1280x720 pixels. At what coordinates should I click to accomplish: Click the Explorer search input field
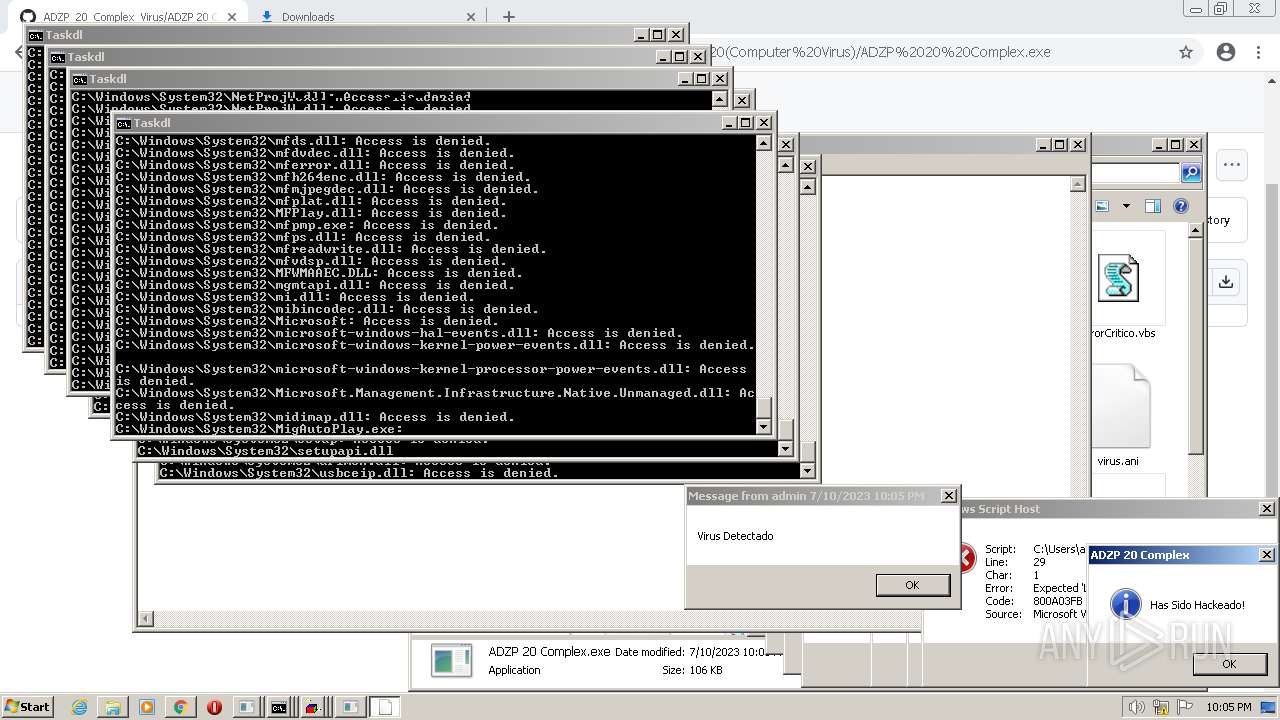pos(1136,173)
